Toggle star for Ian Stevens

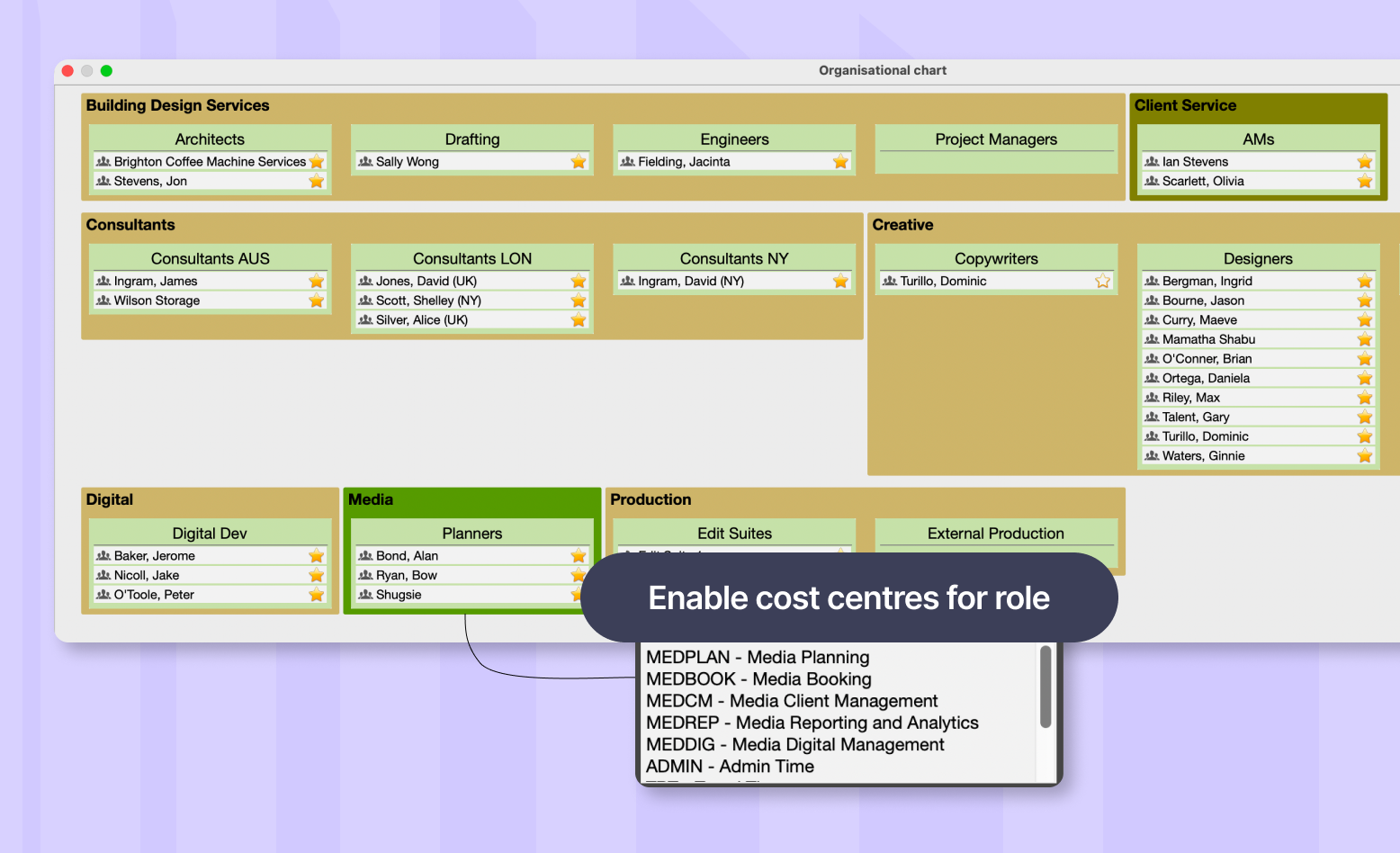pos(1365,162)
